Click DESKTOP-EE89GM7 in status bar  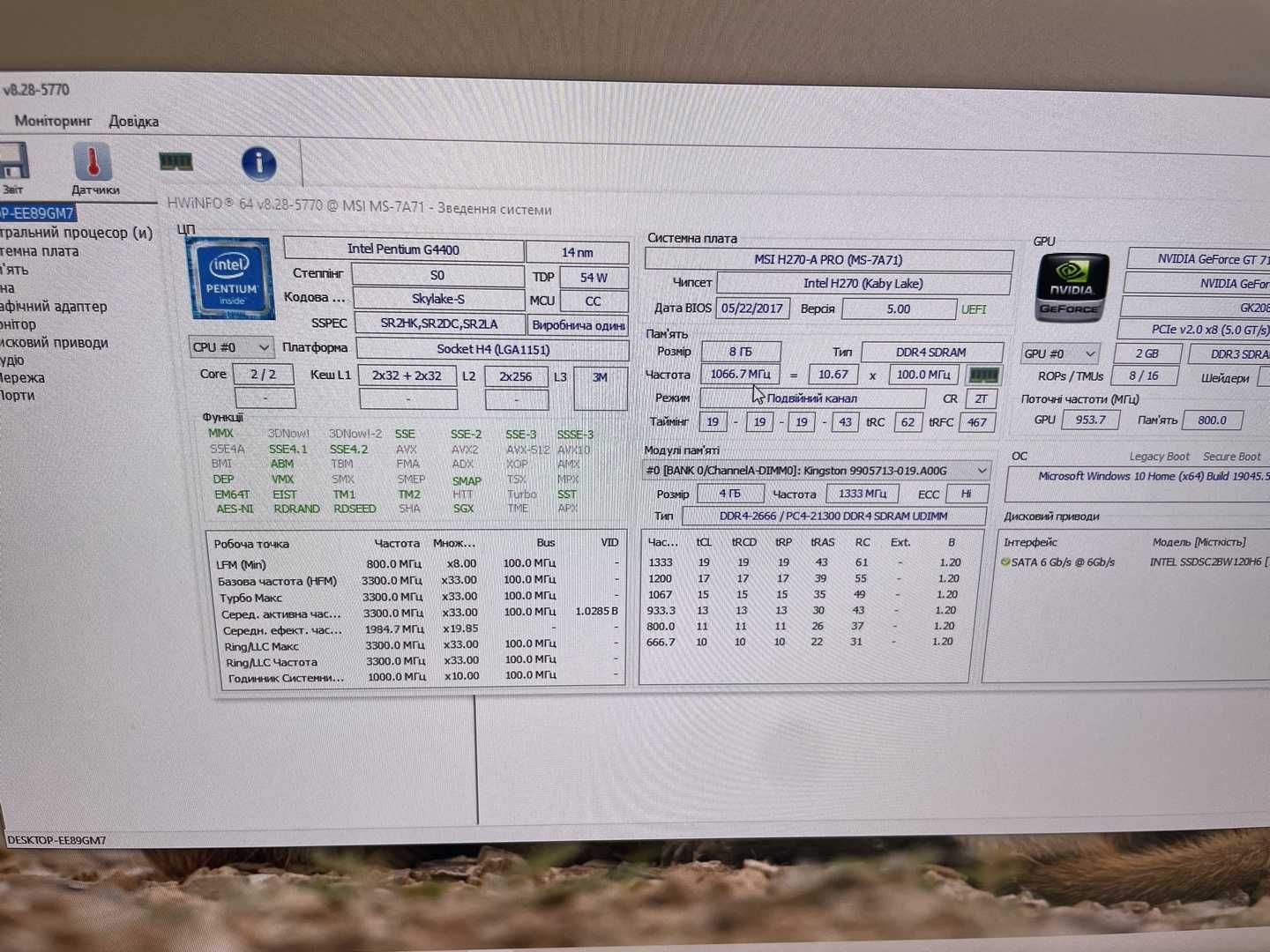[56, 840]
